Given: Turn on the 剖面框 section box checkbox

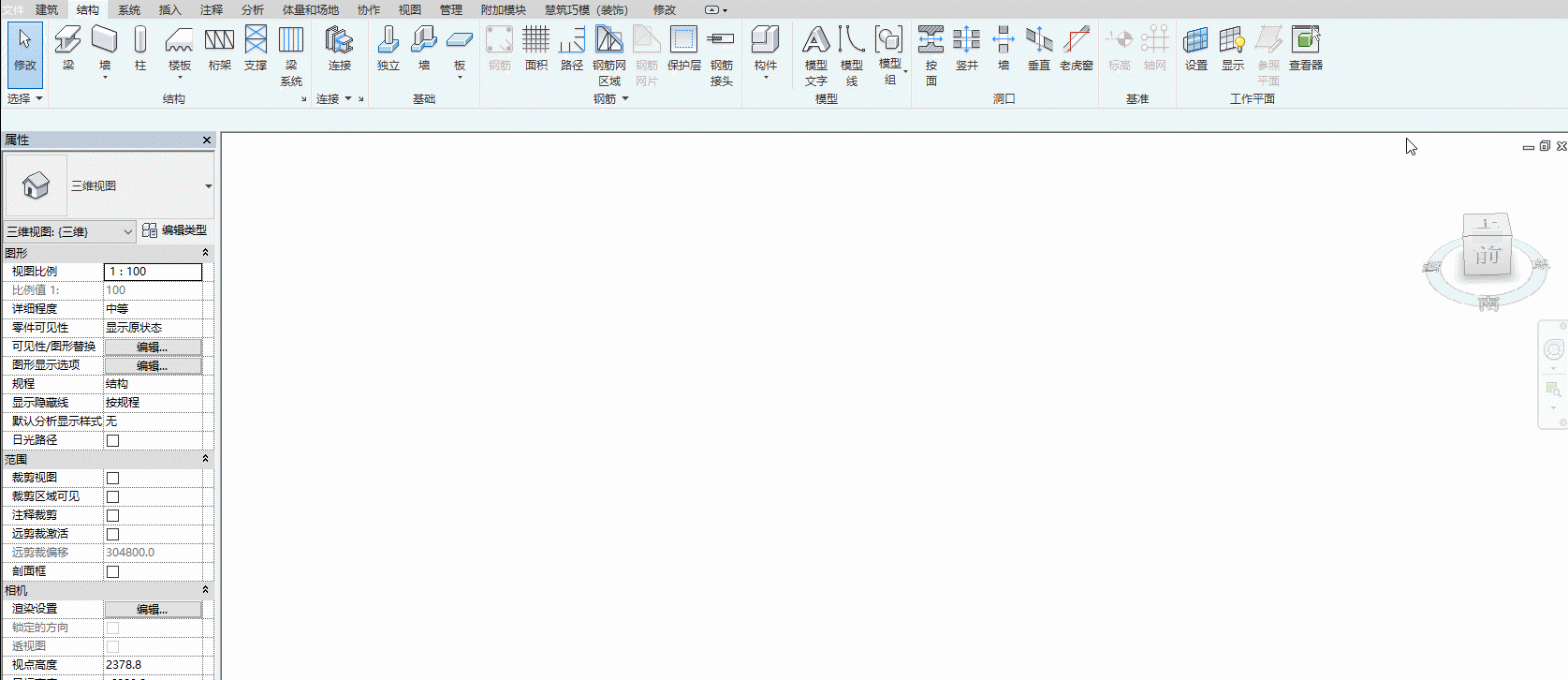Looking at the screenshot, I should (112, 571).
